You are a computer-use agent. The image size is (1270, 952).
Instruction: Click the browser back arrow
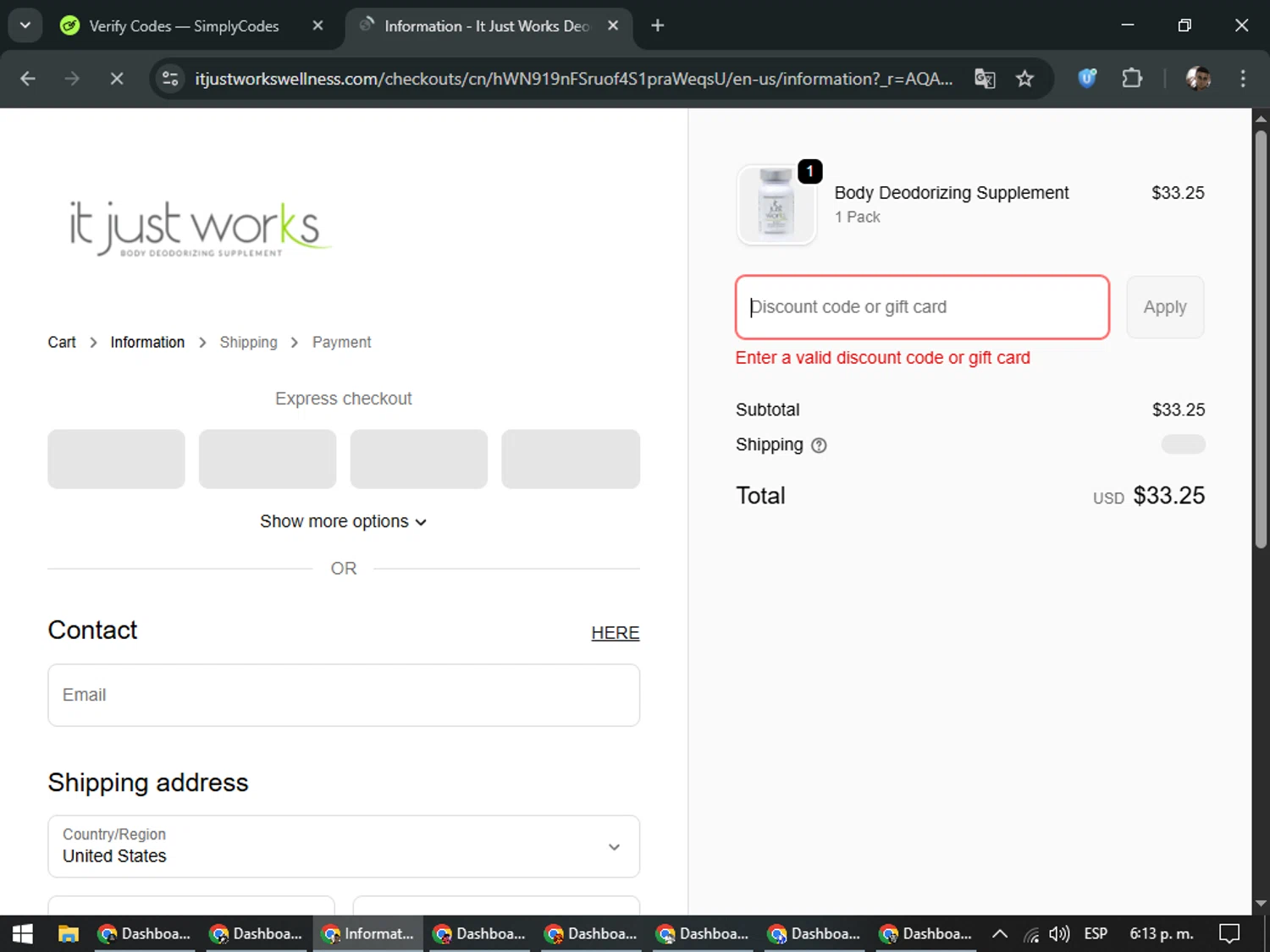pos(28,79)
